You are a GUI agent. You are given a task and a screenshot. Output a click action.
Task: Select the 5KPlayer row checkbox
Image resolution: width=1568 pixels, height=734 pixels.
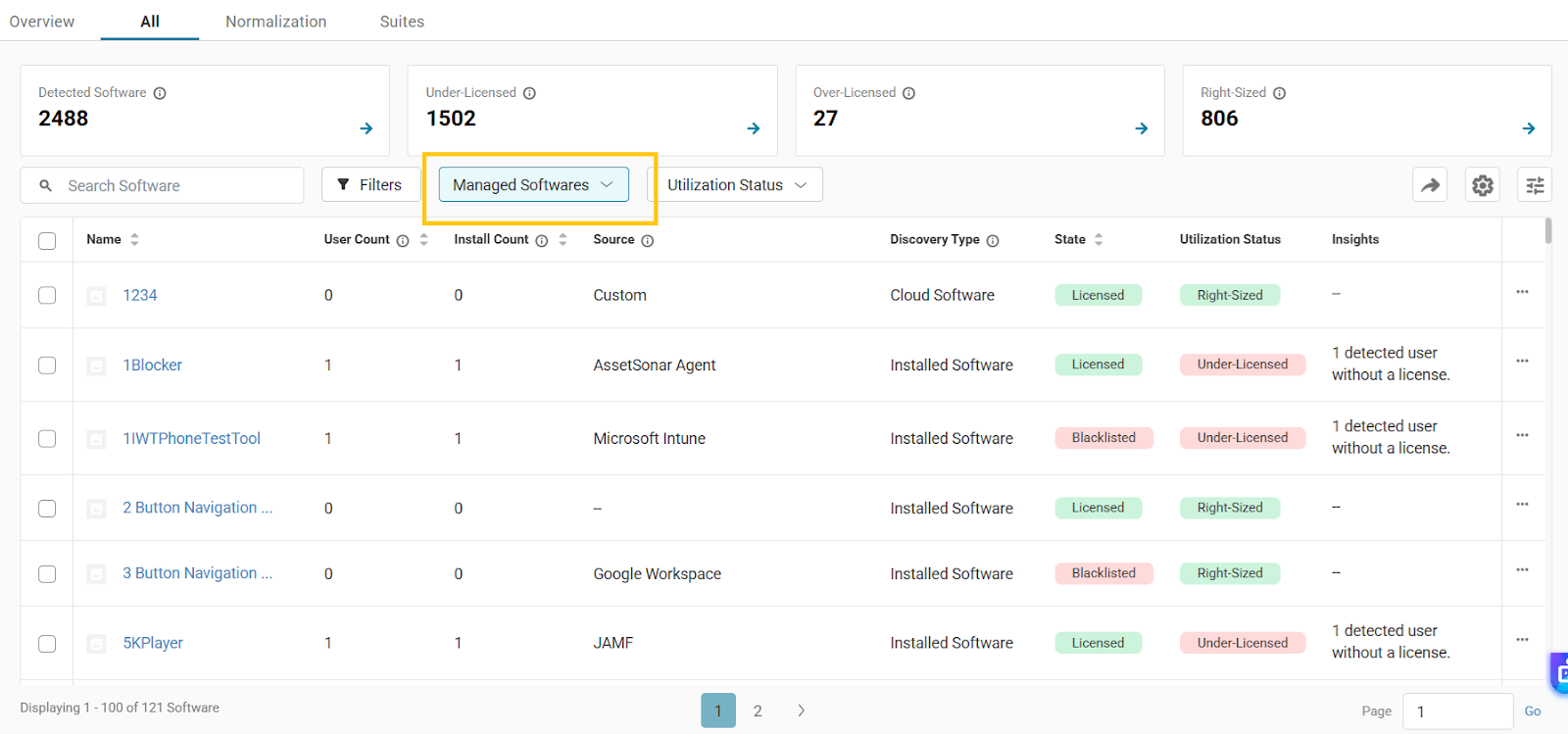[47, 644]
